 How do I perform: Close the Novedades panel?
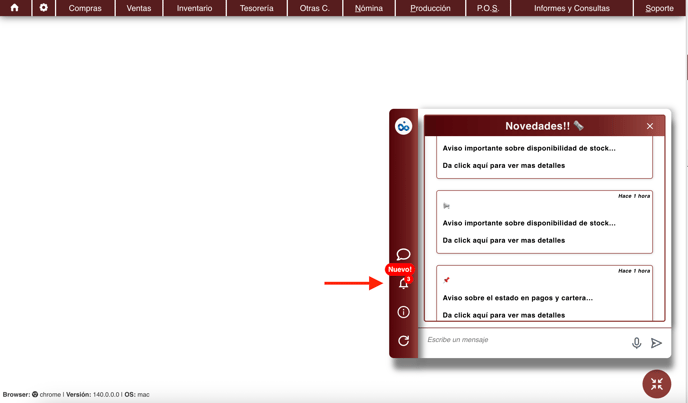(650, 126)
